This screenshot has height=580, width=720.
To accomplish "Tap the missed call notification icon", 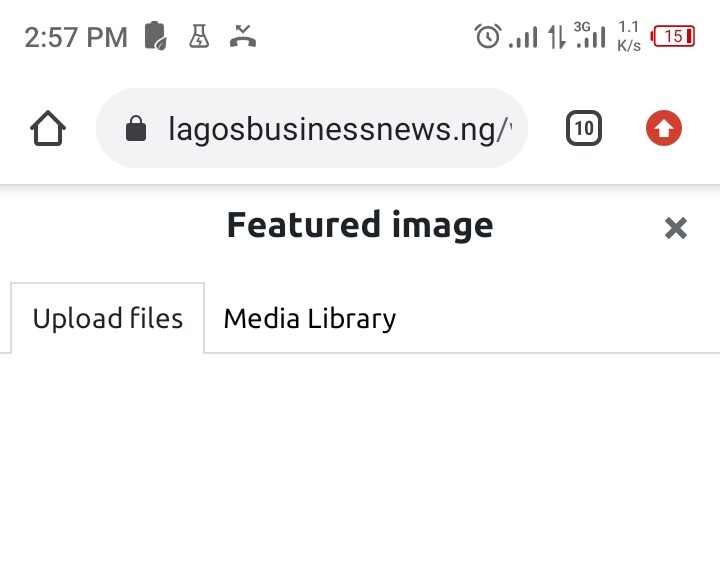I will click(x=243, y=37).
